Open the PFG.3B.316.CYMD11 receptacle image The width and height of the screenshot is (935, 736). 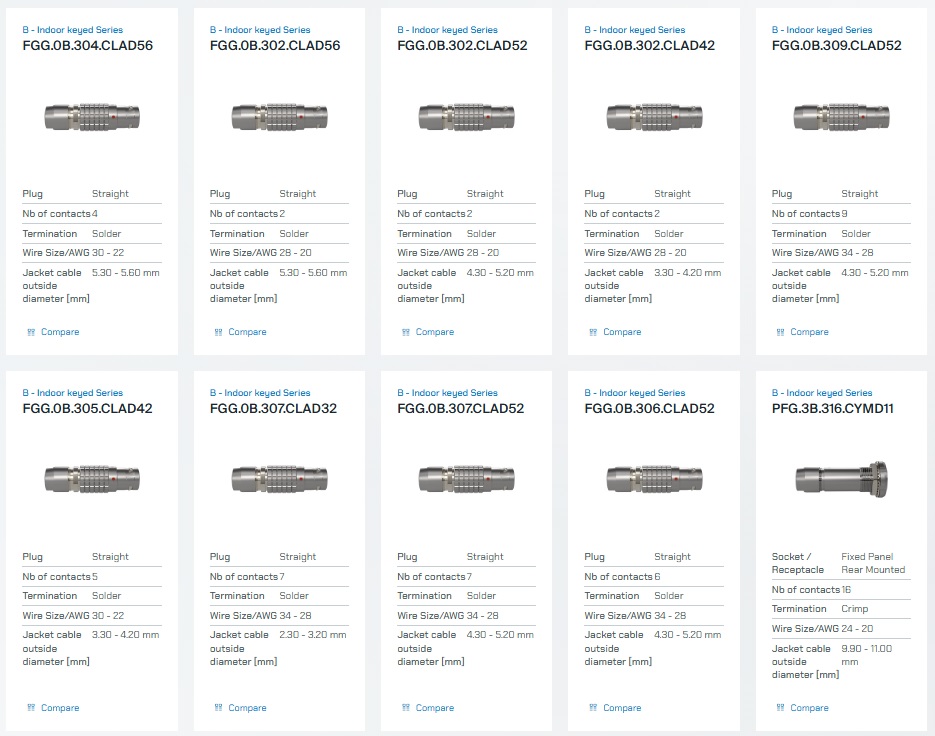(x=841, y=480)
